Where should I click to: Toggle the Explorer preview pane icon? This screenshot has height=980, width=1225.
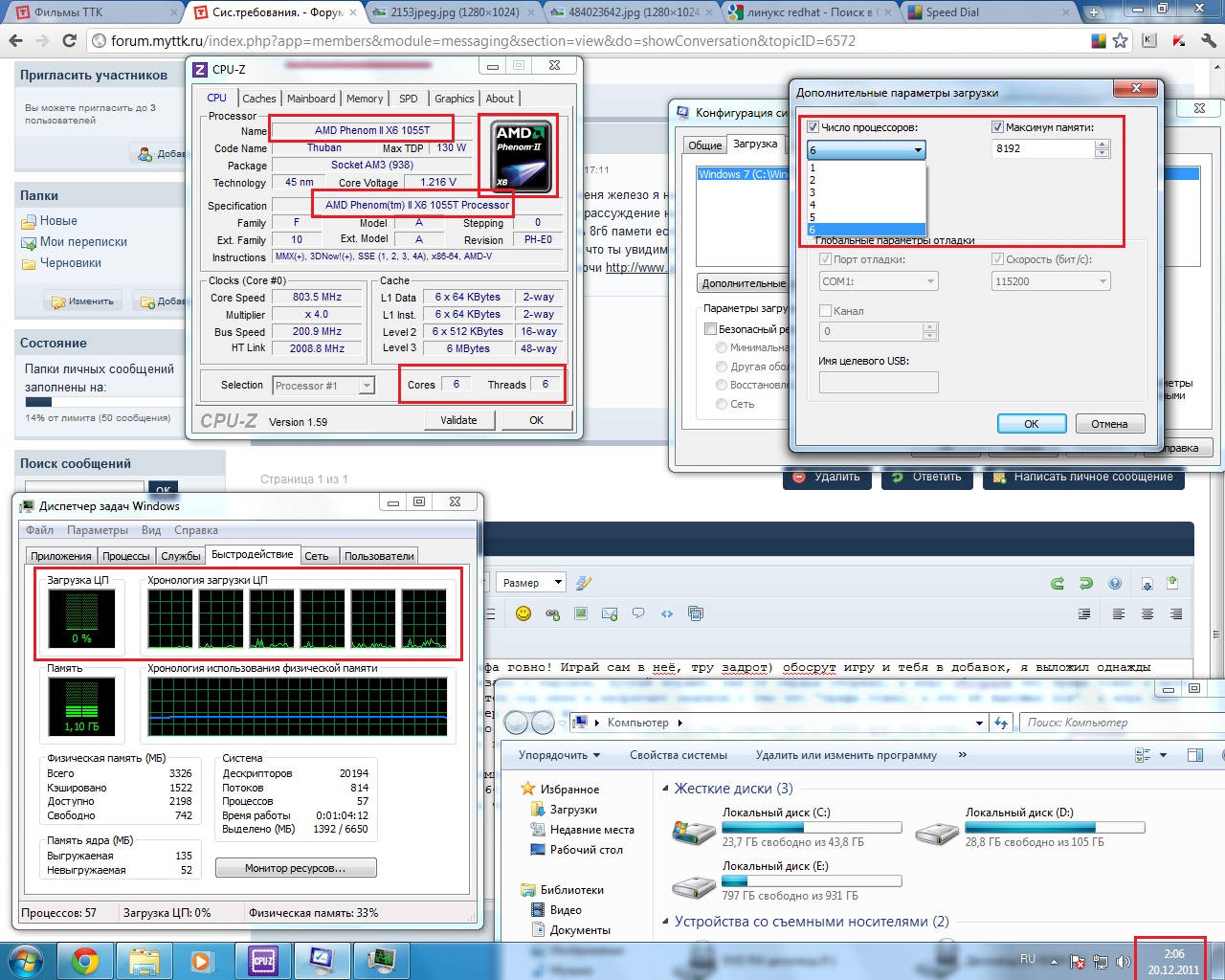coord(1194,755)
